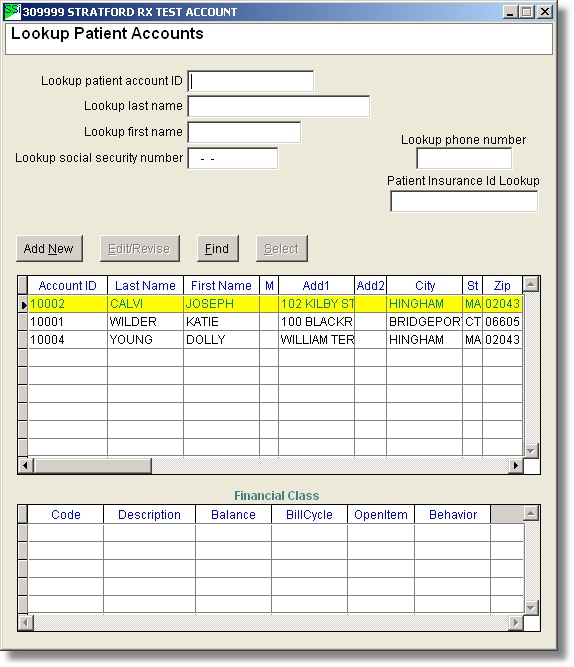Click patient grid scroll left arrow
This screenshot has height=667, width=574.
pyautogui.click(x=26, y=465)
